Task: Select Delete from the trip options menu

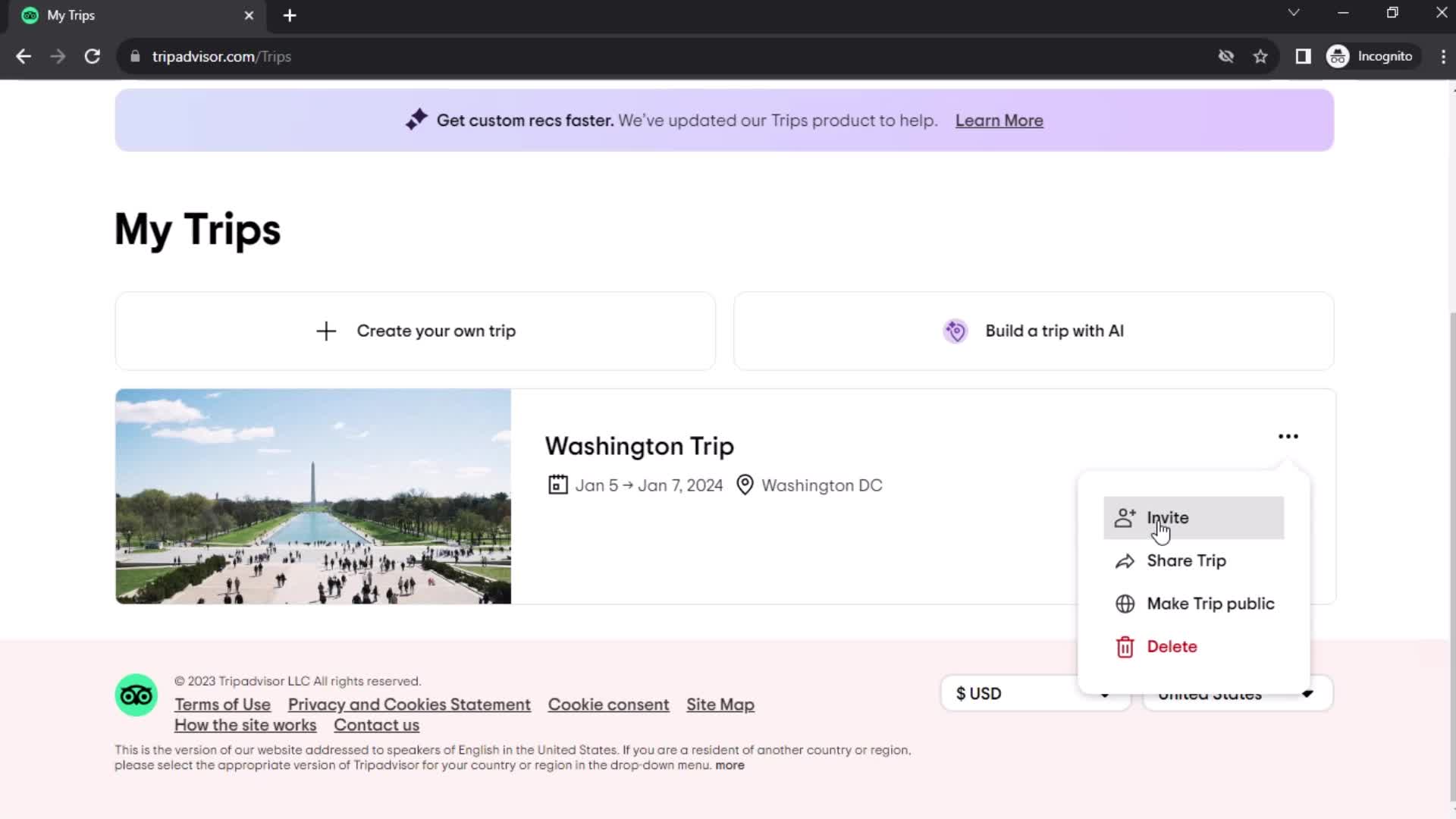Action: coord(1172,645)
